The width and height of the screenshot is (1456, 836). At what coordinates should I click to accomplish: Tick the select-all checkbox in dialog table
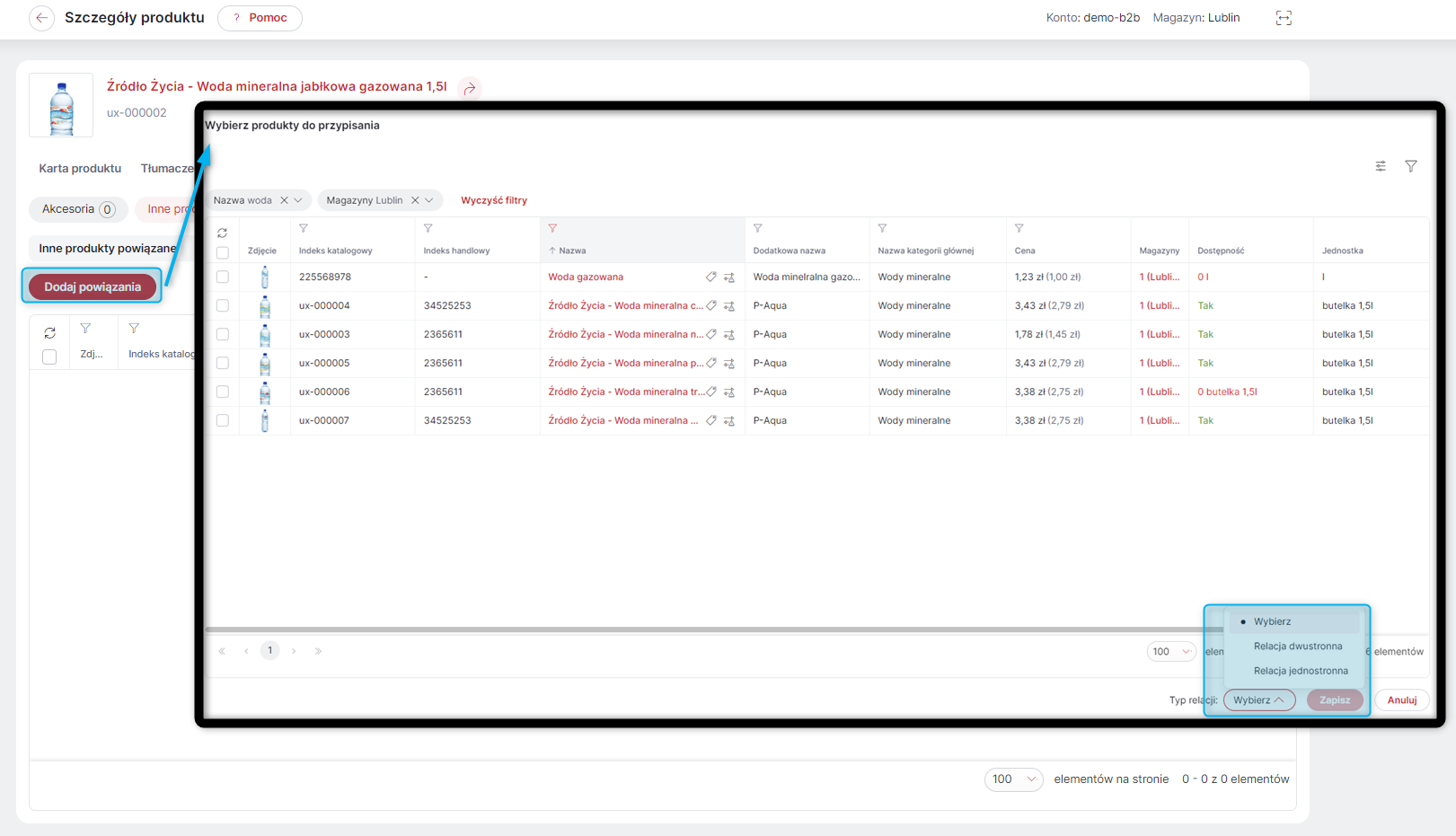point(223,252)
